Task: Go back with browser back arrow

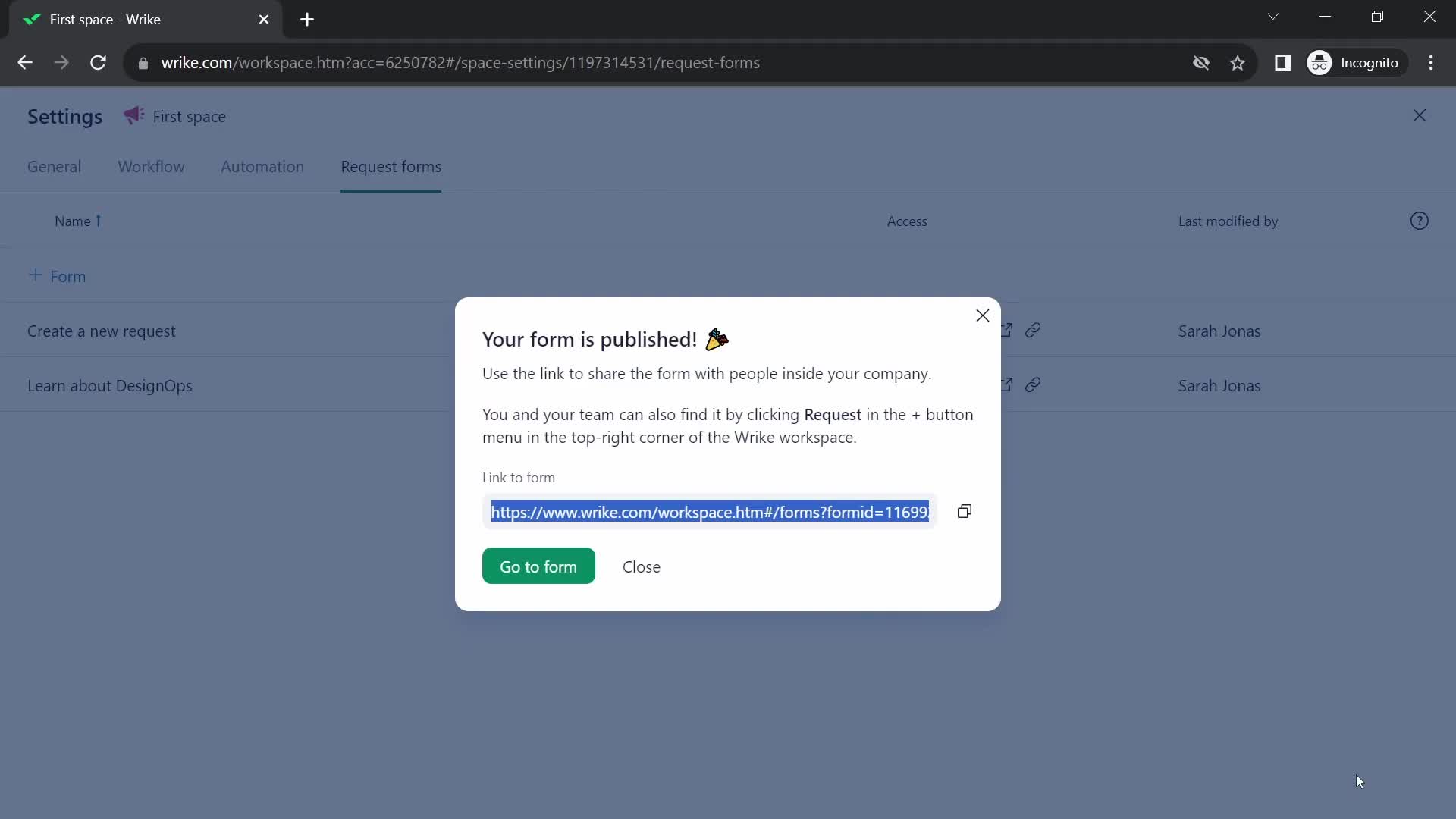Action: 25,63
